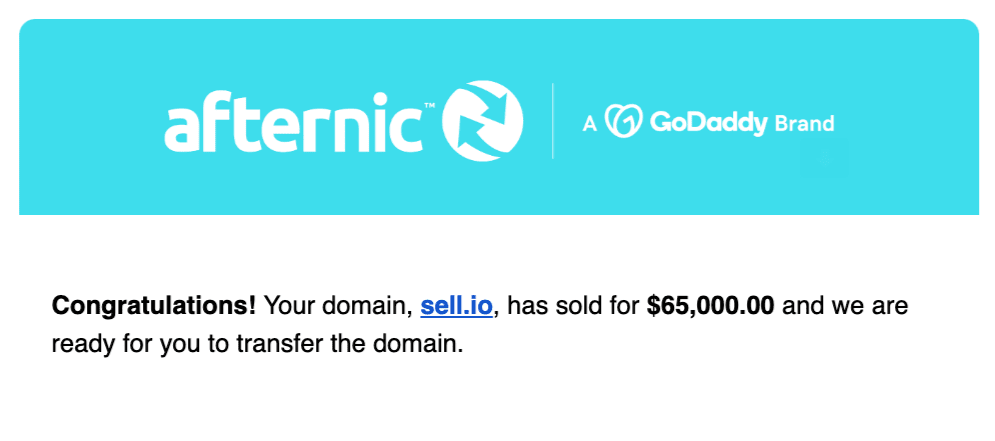Open the sell.io domain link
This screenshot has height=441, width=995.
click(x=456, y=306)
